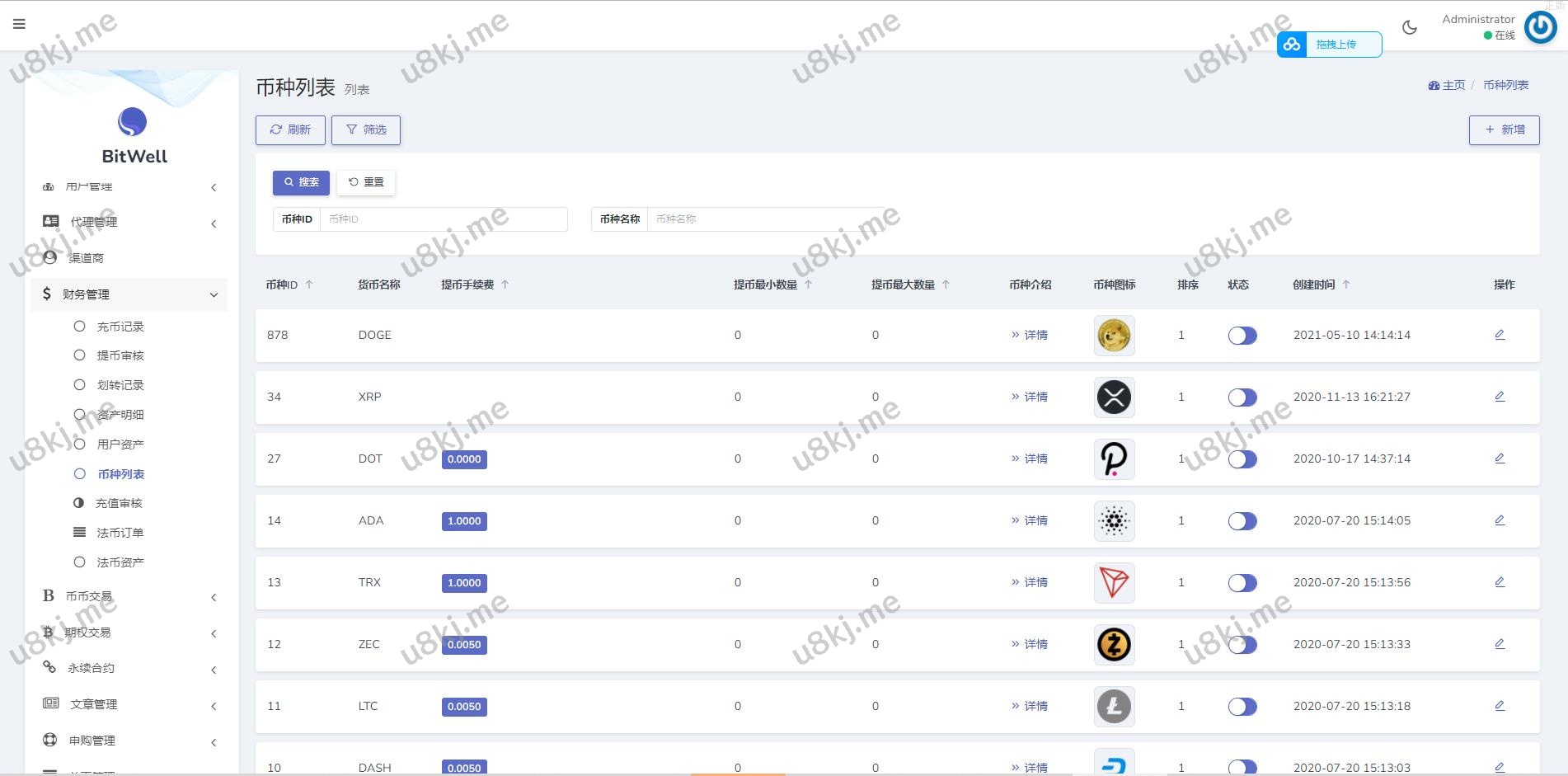Toggle the status switch for DOGE

click(x=1242, y=336)
